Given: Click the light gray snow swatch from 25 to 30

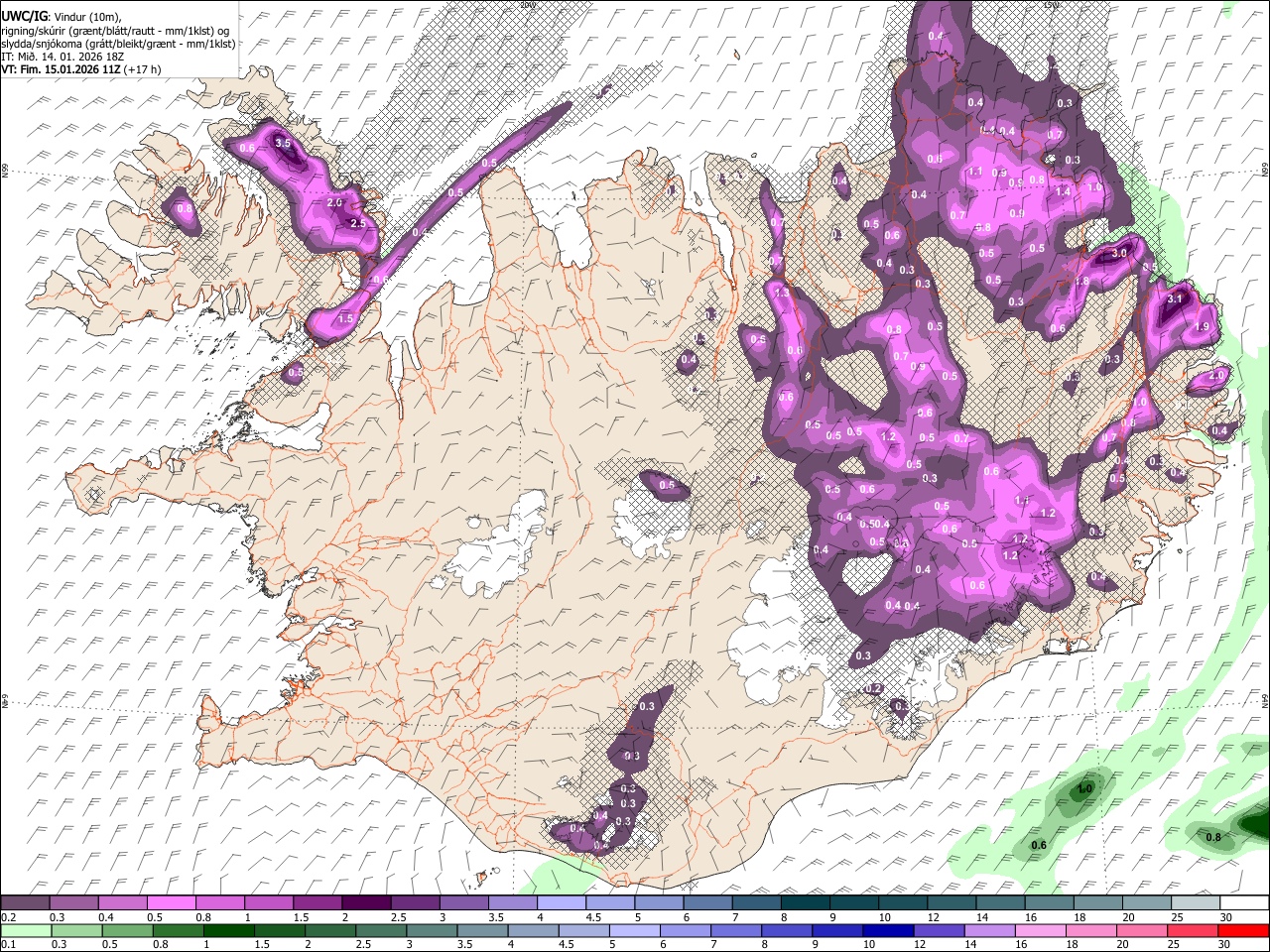Looking at the screenshot, I should point(1196,903).
